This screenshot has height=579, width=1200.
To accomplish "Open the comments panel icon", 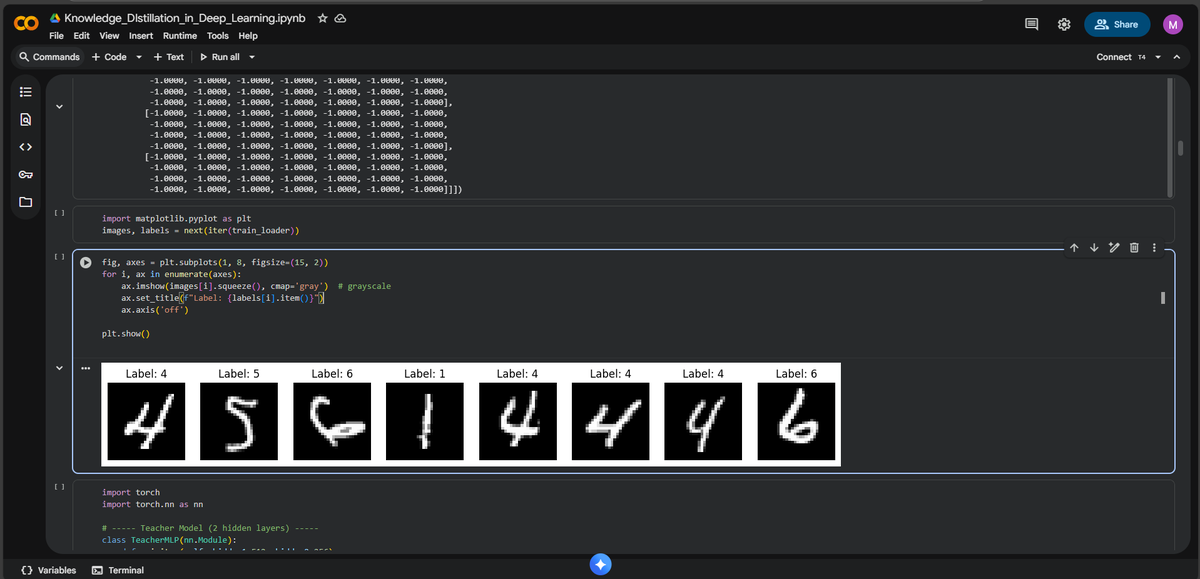I will [x=1031, y=23].
